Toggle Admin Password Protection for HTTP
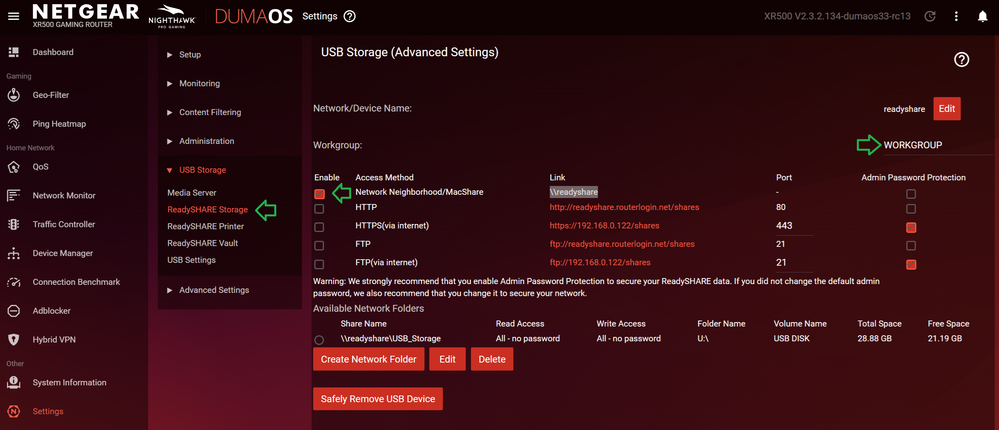999x430 pixels. click(x=911, y=208)
